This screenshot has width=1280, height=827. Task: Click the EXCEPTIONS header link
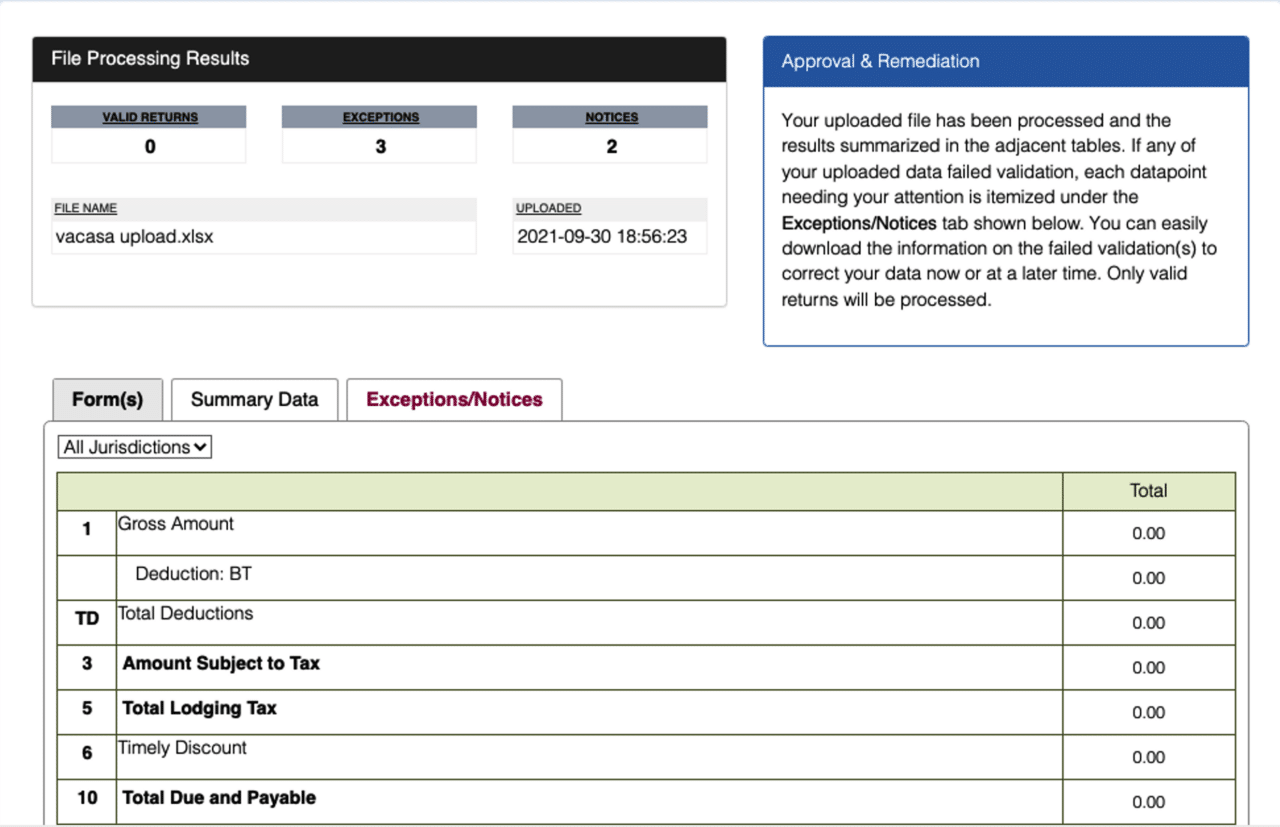379,116
